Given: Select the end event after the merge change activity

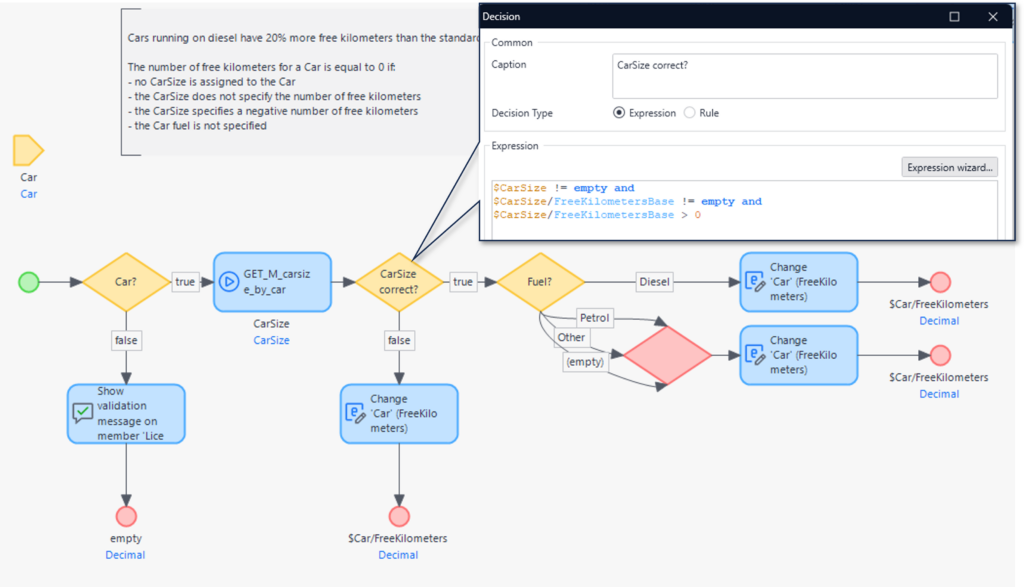Looking at the screenshot, I should 940,355.
